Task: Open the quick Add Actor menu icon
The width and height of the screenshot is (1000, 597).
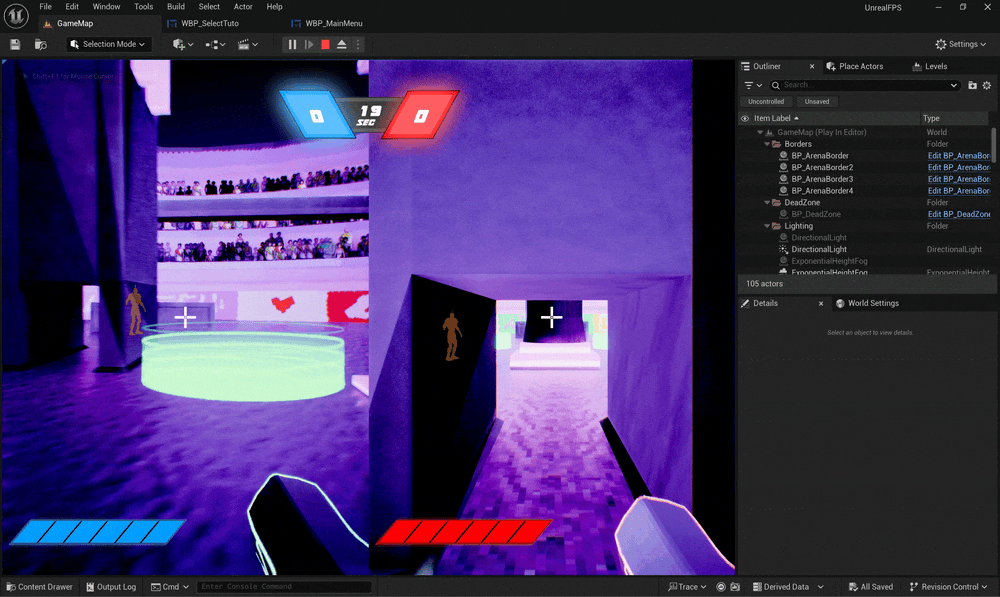Action: 178,44
